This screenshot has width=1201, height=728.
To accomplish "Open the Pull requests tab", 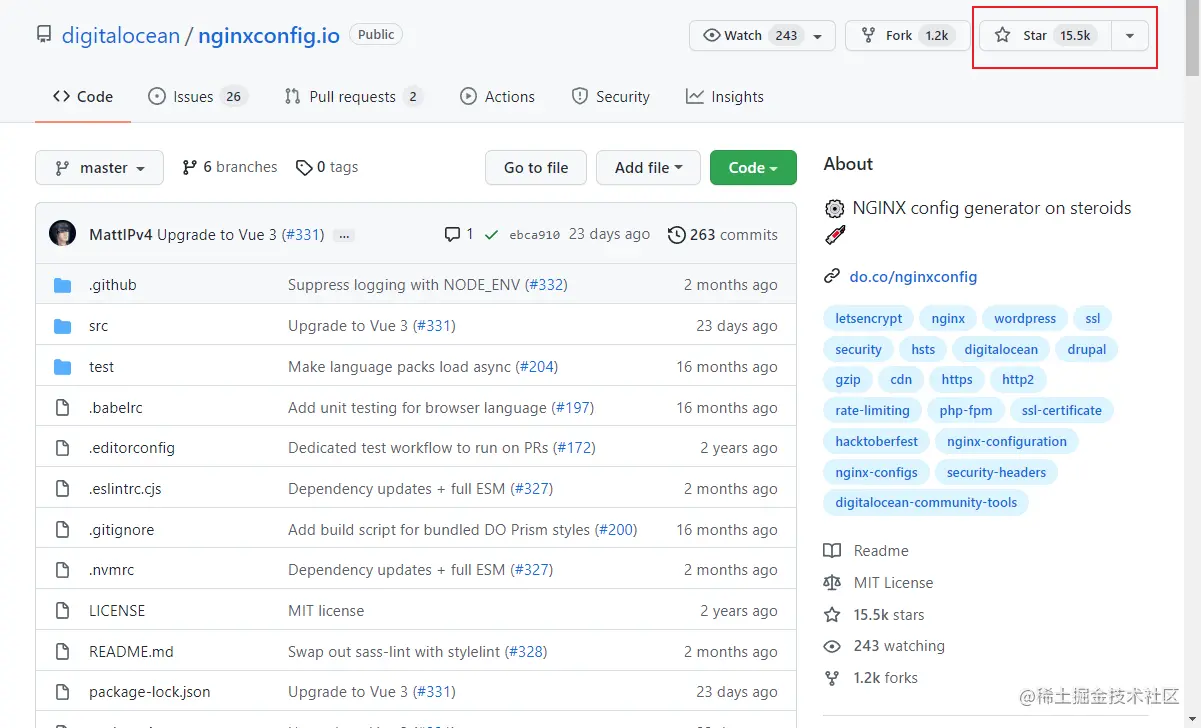I will coord(354,97).
